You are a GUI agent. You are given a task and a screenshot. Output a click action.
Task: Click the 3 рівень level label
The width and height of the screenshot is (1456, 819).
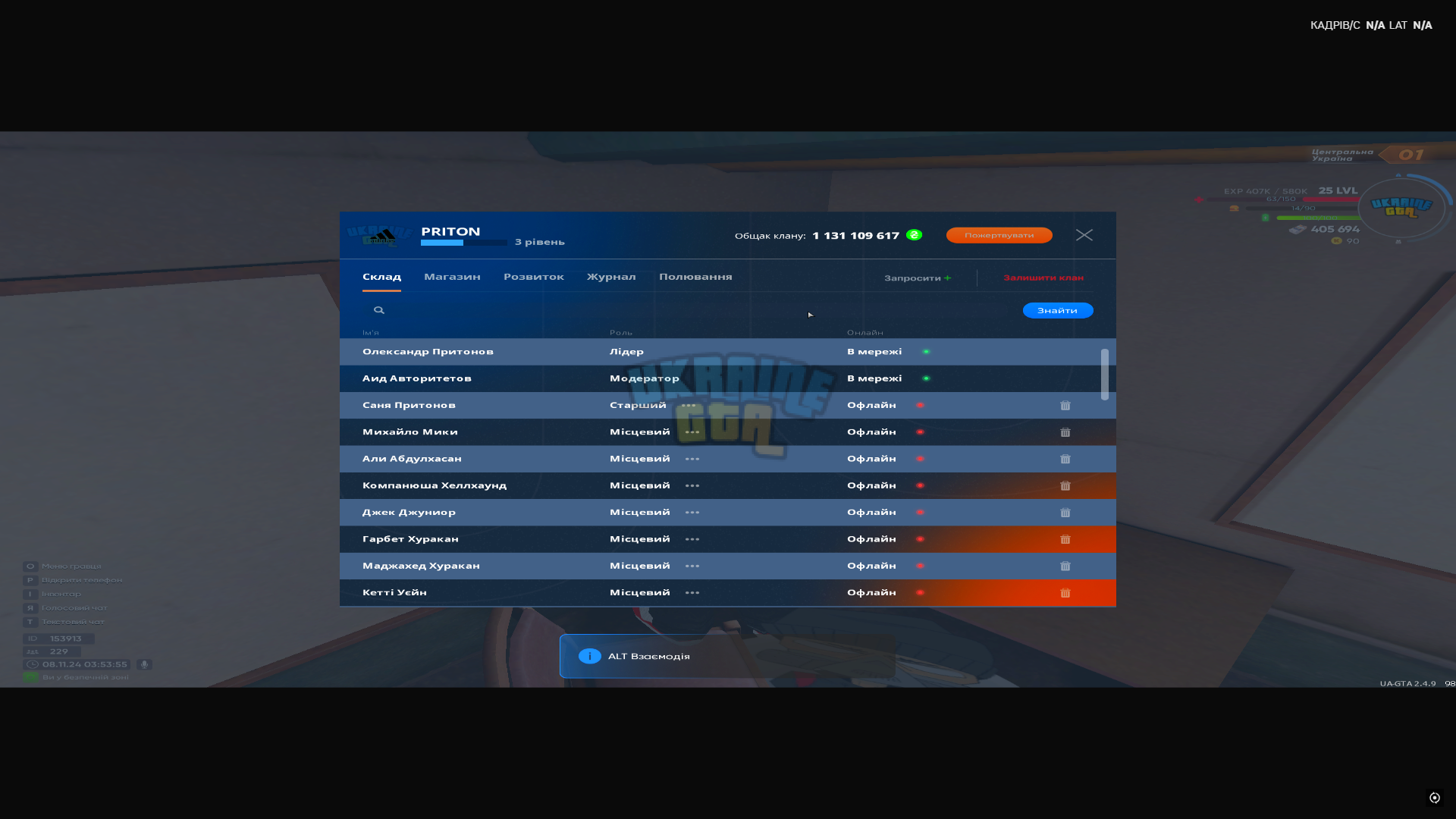540,242
